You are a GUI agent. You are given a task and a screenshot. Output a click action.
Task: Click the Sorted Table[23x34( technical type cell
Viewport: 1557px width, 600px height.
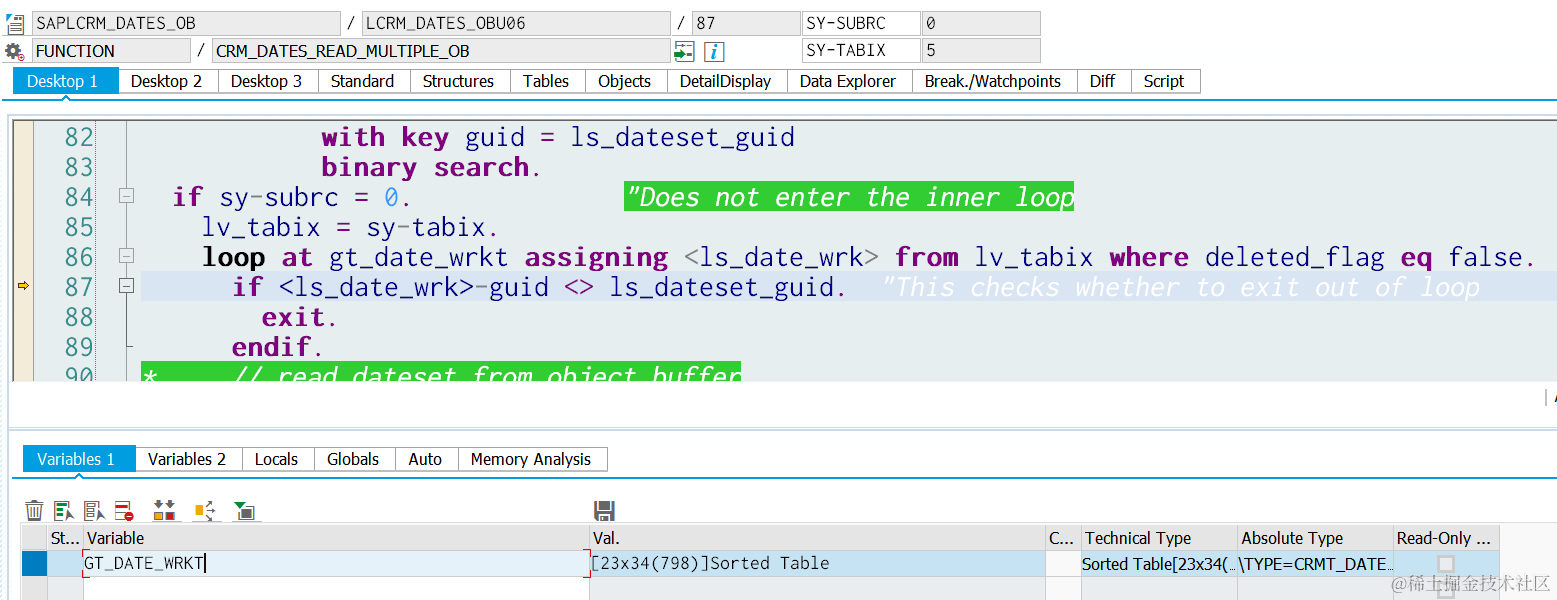(x=1160, y=564)
